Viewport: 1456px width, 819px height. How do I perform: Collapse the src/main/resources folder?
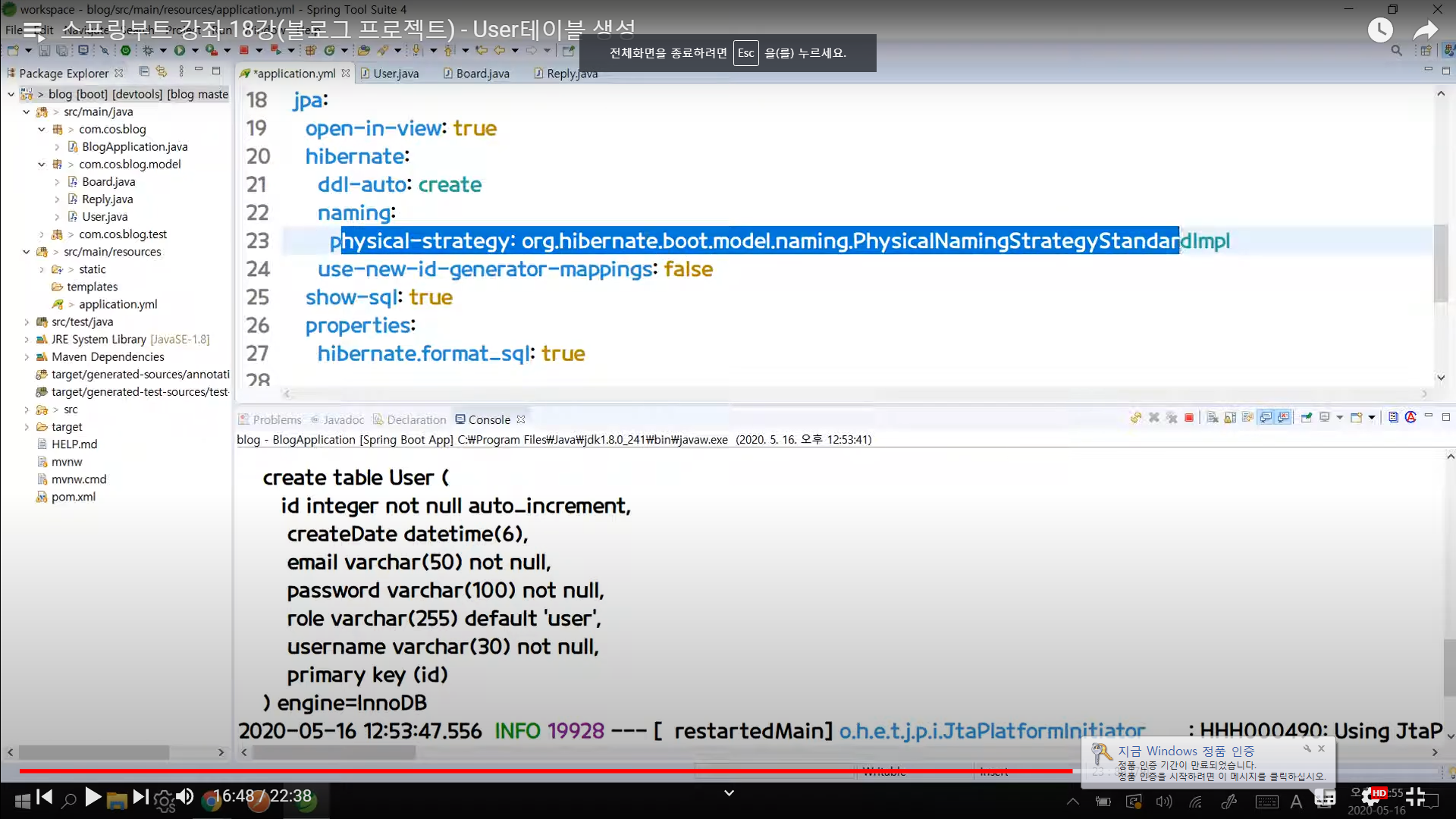pos(26,252)
